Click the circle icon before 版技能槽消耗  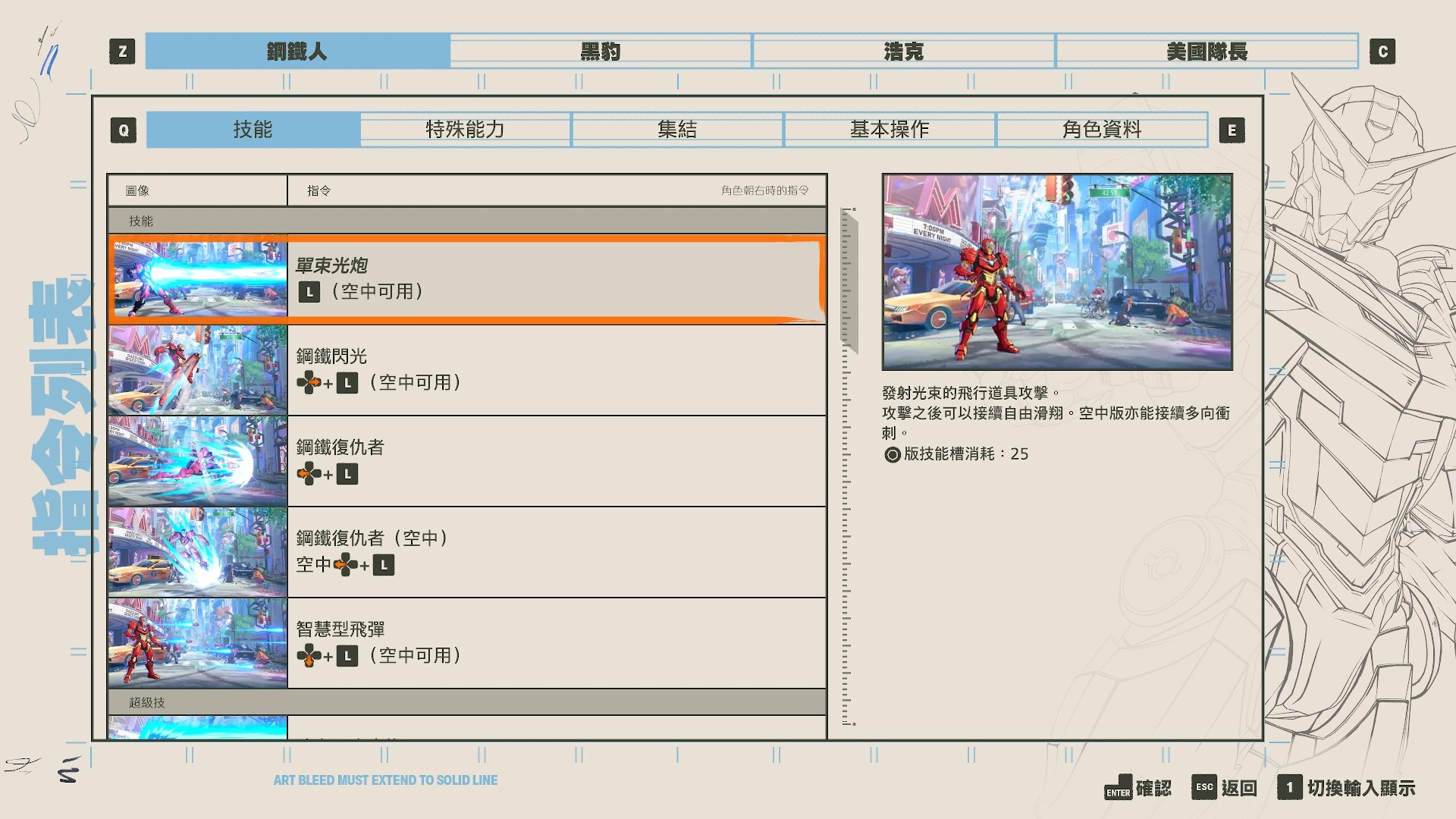pos(893,454)
